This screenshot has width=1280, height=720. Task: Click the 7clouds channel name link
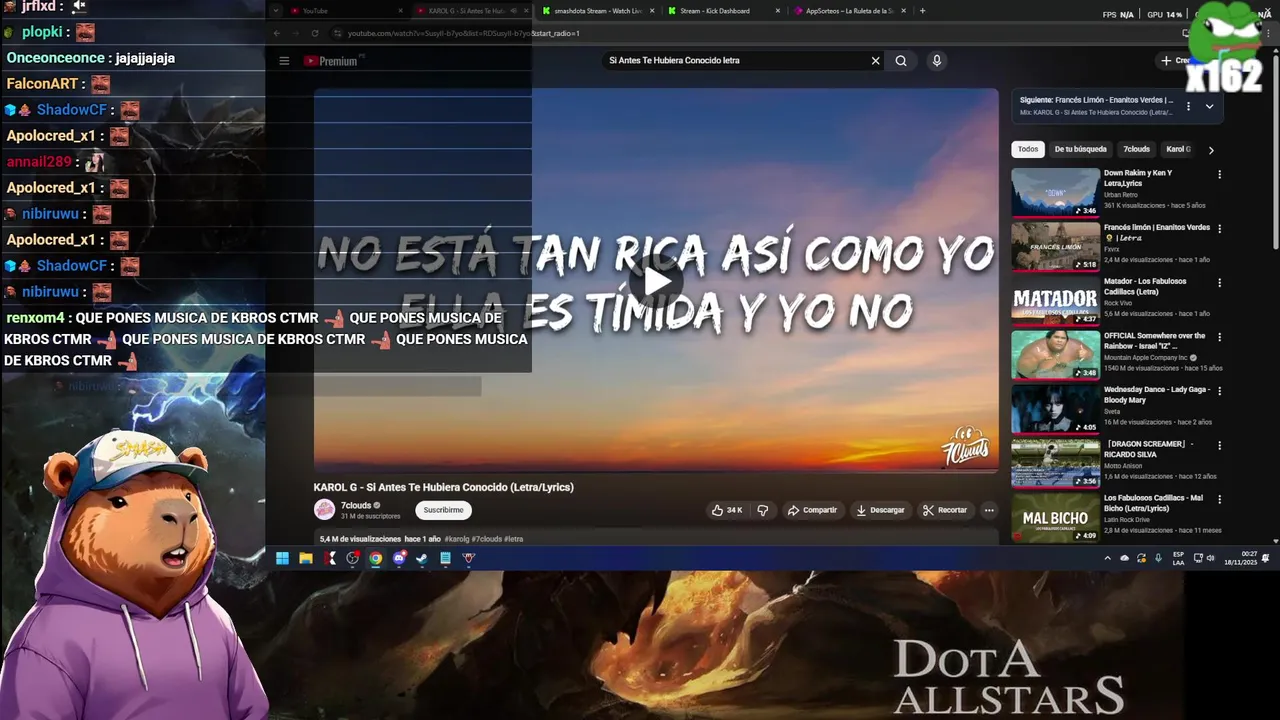(x=357, y=505)
